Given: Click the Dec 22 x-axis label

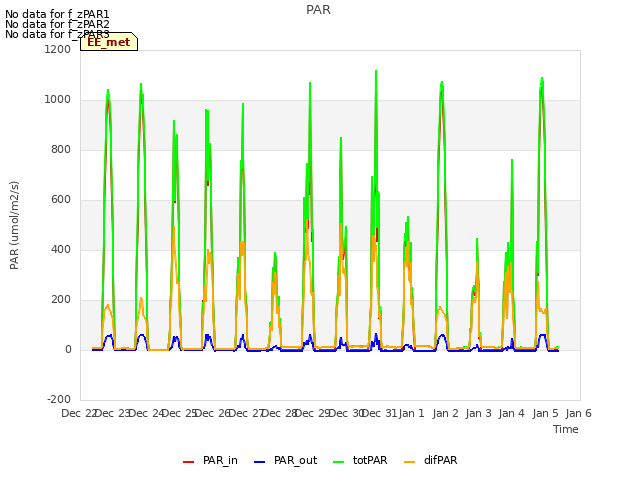Looking at the screenshot, I should pos(78,413).
